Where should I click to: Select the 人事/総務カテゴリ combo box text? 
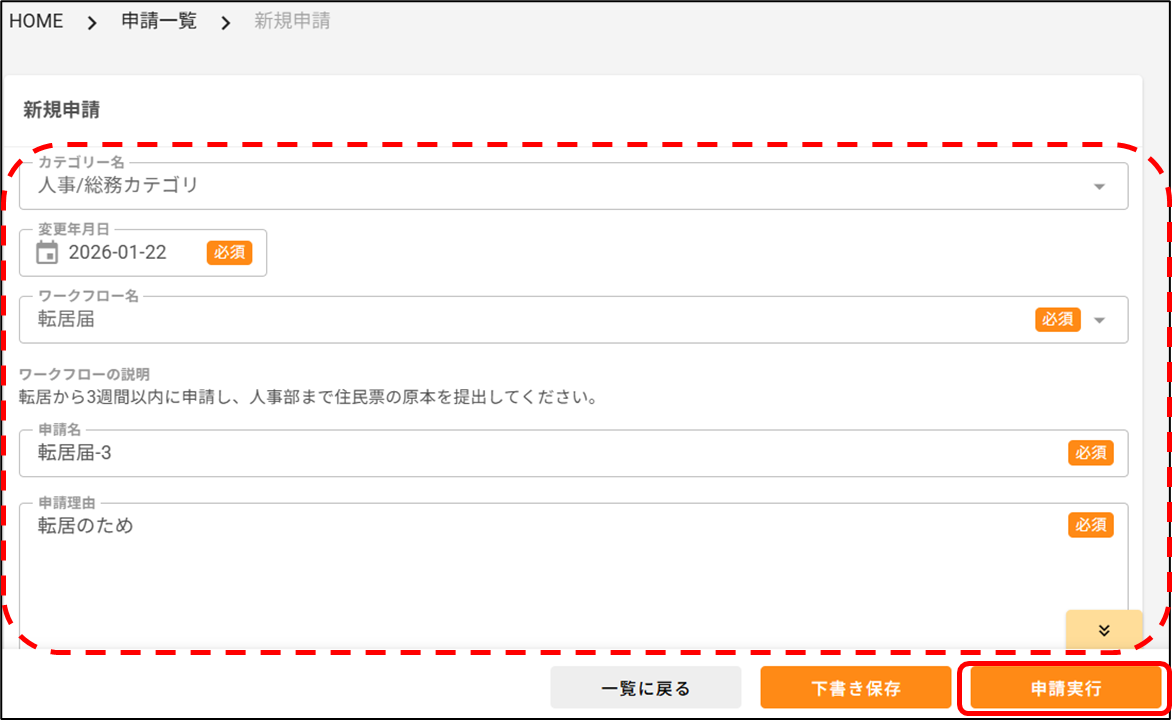click(118, 185)
